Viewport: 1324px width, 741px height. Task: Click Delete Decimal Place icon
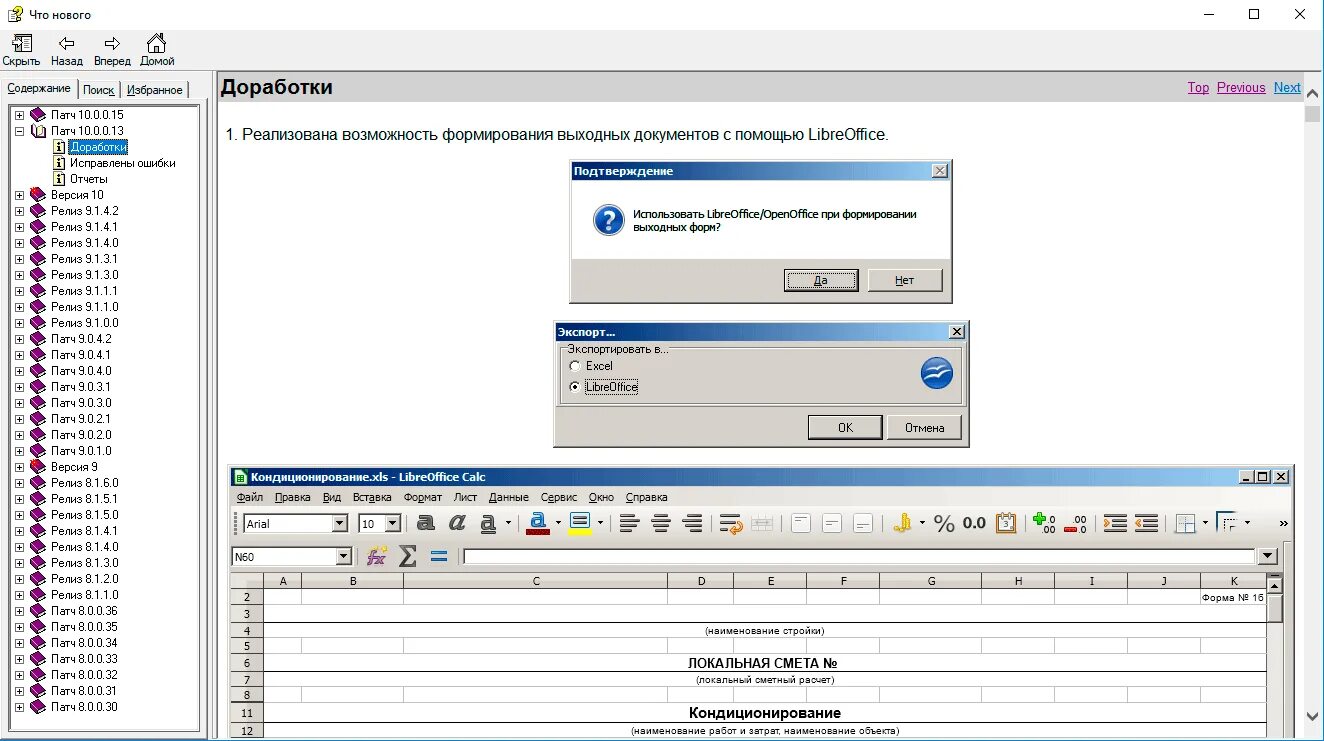tap(1076, 523)
